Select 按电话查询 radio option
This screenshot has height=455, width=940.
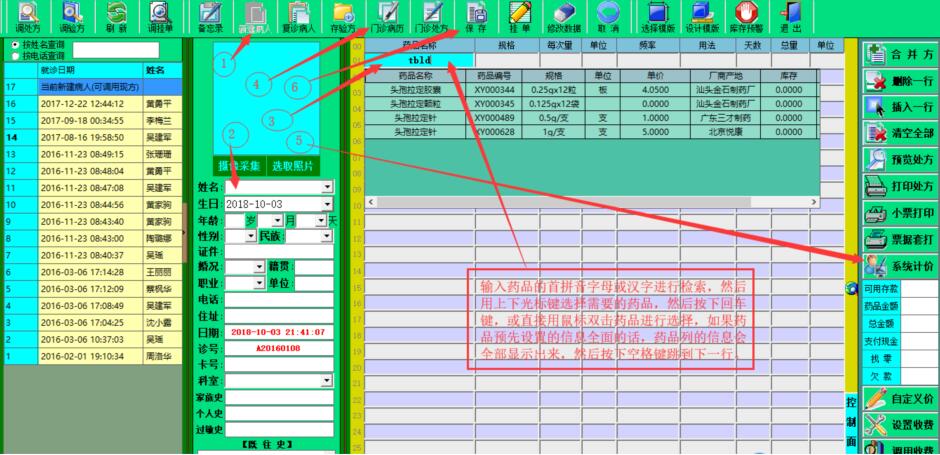coord(13,56)
